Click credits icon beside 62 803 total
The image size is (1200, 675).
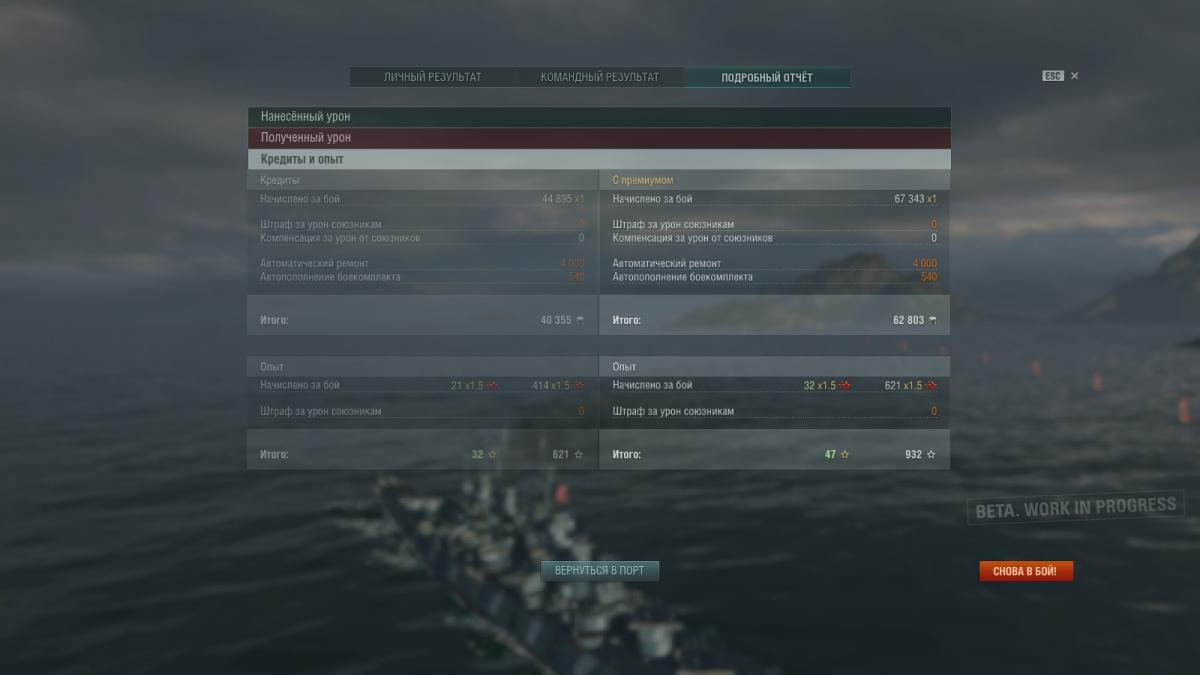coord(932,321)
